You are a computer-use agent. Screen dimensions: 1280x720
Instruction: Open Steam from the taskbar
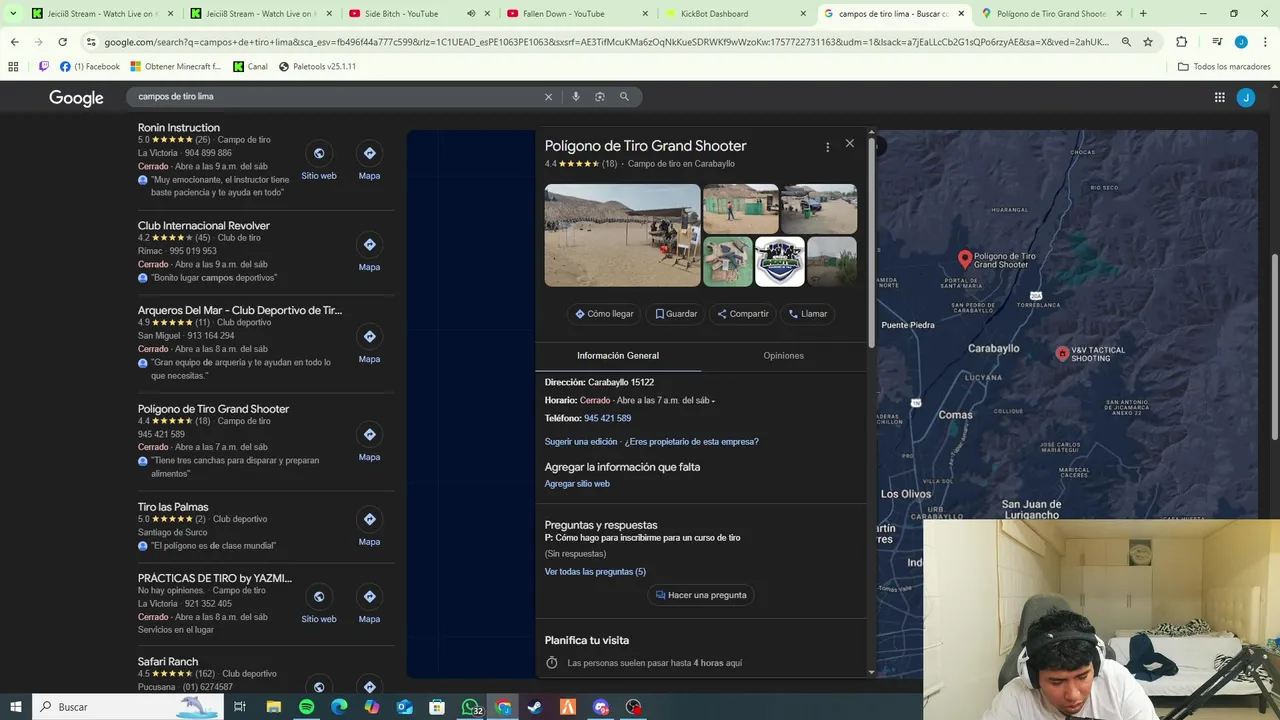point(535,707)
